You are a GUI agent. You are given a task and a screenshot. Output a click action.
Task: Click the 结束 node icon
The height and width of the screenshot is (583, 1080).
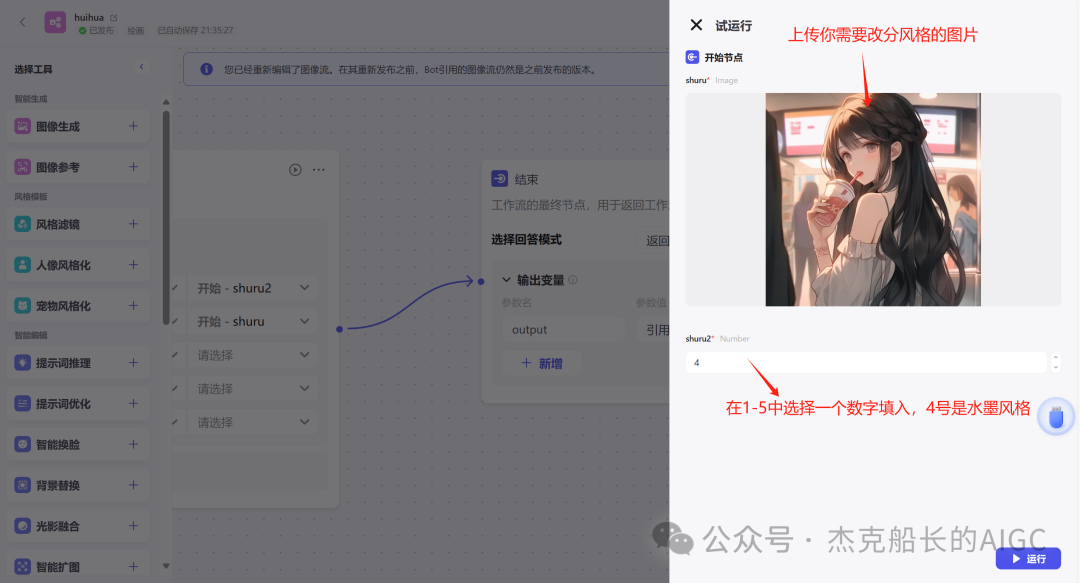point(499,178)
